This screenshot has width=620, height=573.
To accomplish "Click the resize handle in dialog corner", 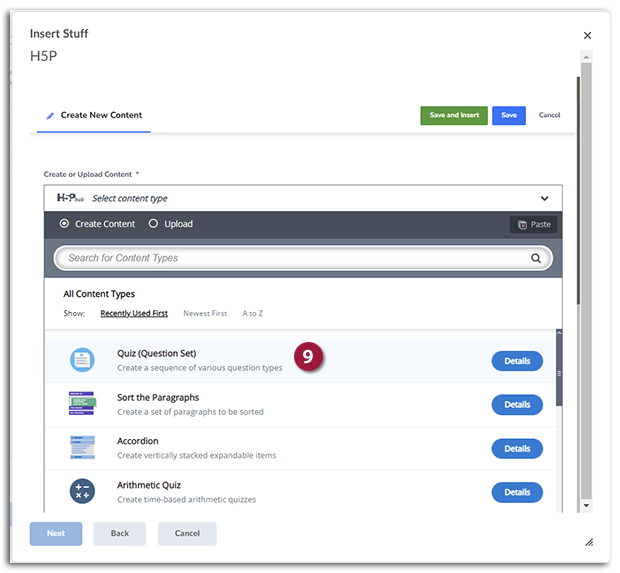I will coord(589,542).
